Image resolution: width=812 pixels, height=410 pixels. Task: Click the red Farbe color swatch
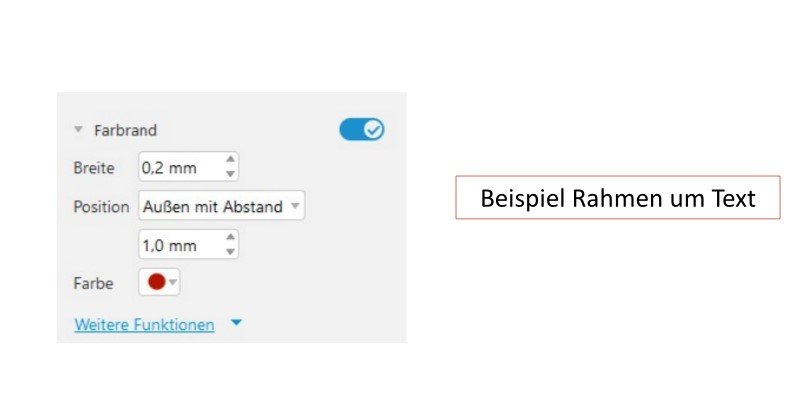[156, 283]
